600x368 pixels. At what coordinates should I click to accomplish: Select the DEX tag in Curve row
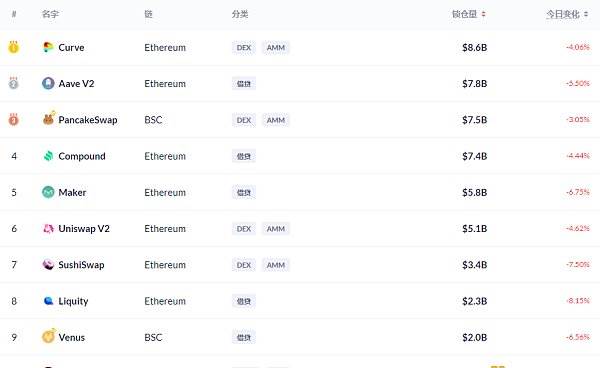(244, 47)
